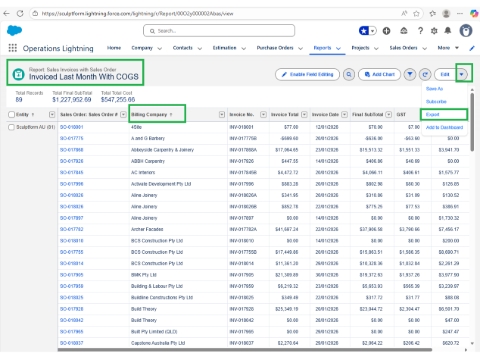Sort by Entity using its arrow icon

33,115
